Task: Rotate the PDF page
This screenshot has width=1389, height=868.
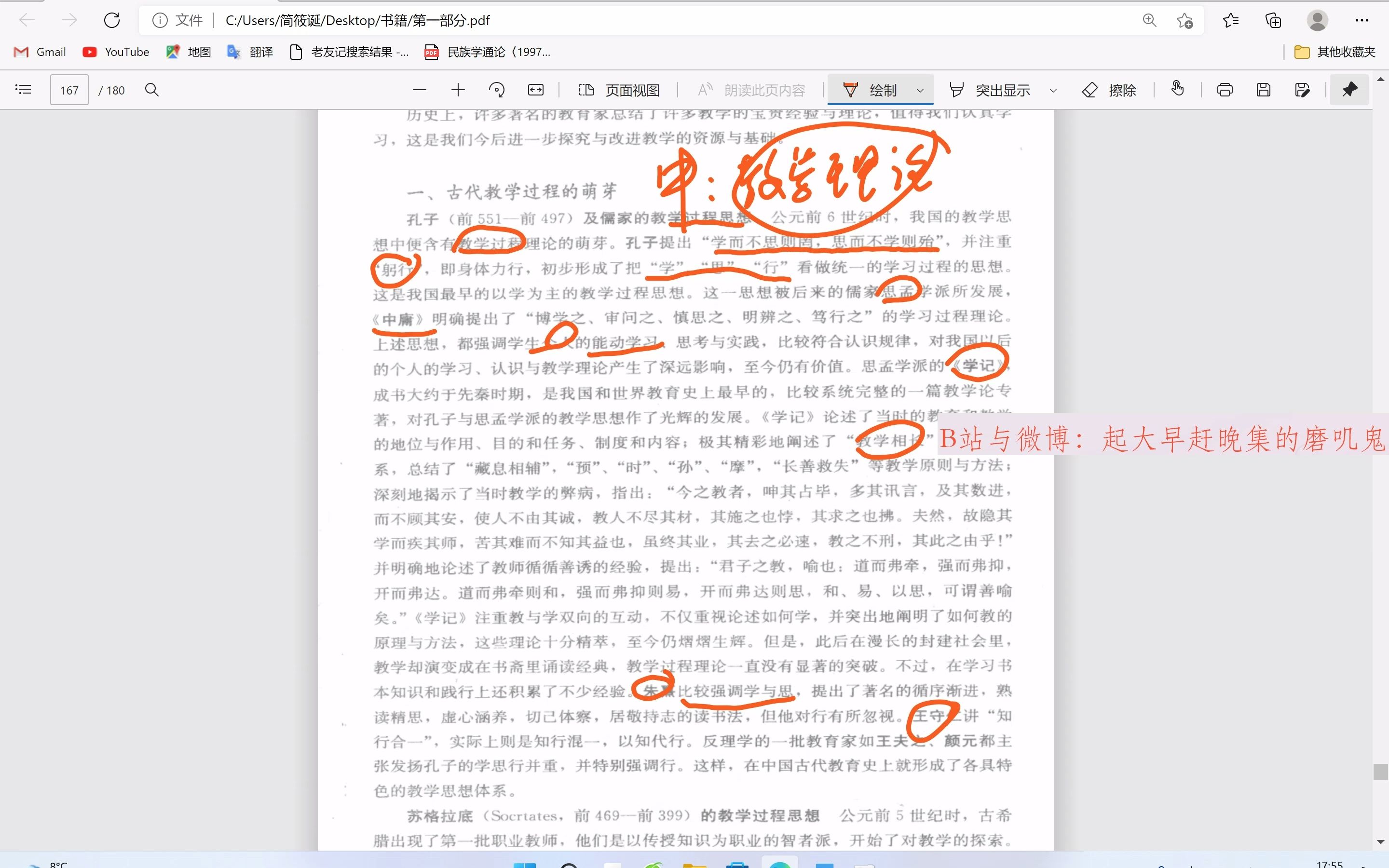Action: 496,90
